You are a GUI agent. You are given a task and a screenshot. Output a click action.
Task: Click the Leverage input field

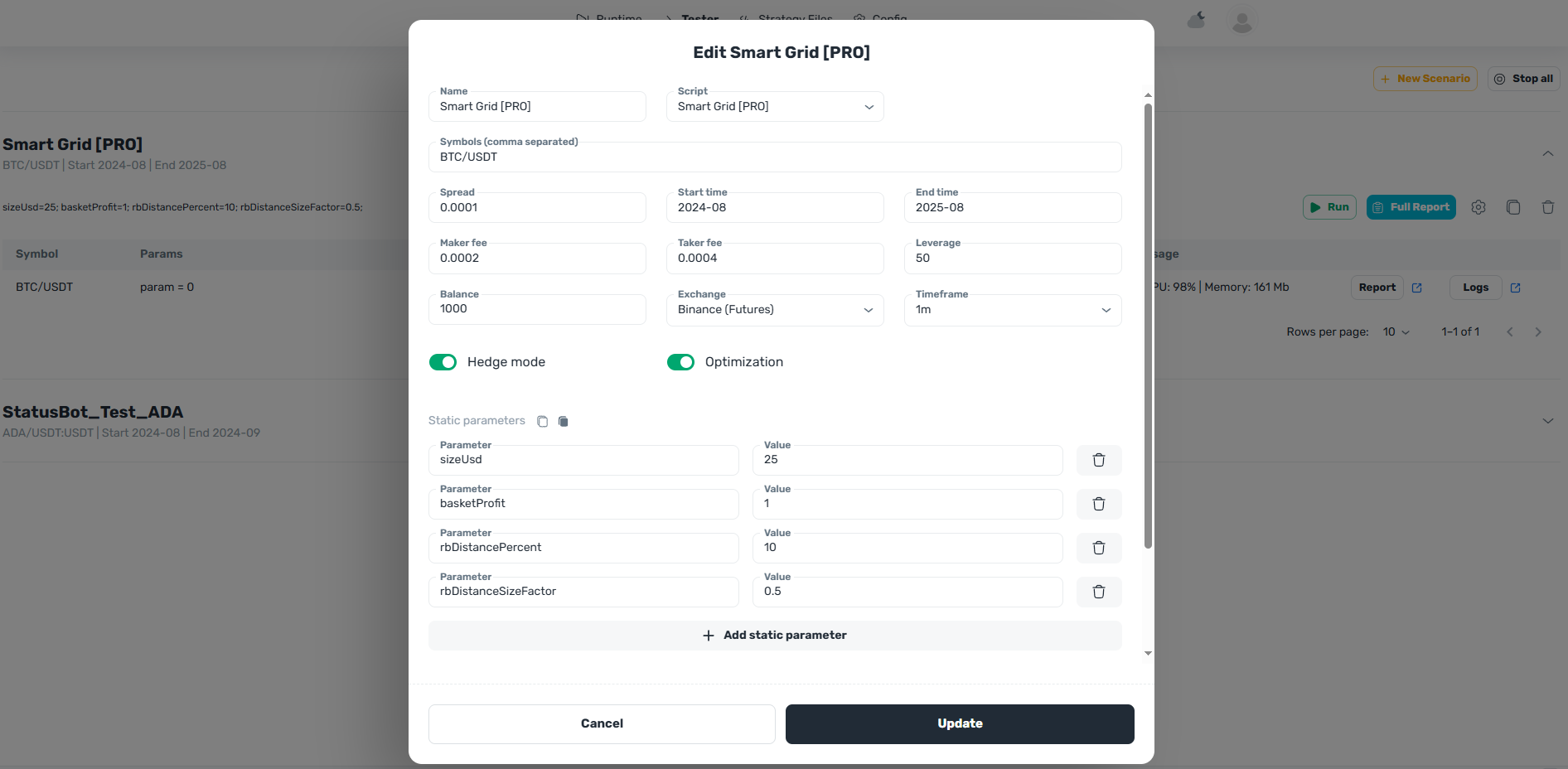click(x=1012, y=259)
